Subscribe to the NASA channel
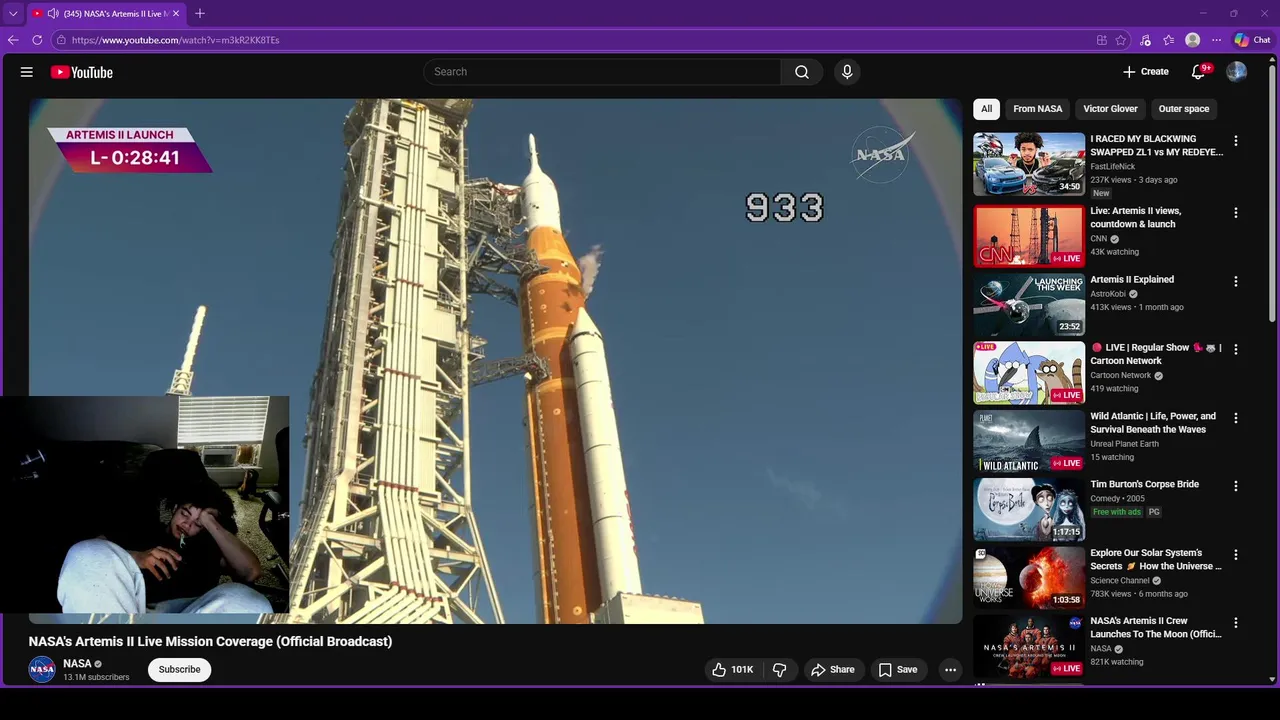 (x=180, y=670)
